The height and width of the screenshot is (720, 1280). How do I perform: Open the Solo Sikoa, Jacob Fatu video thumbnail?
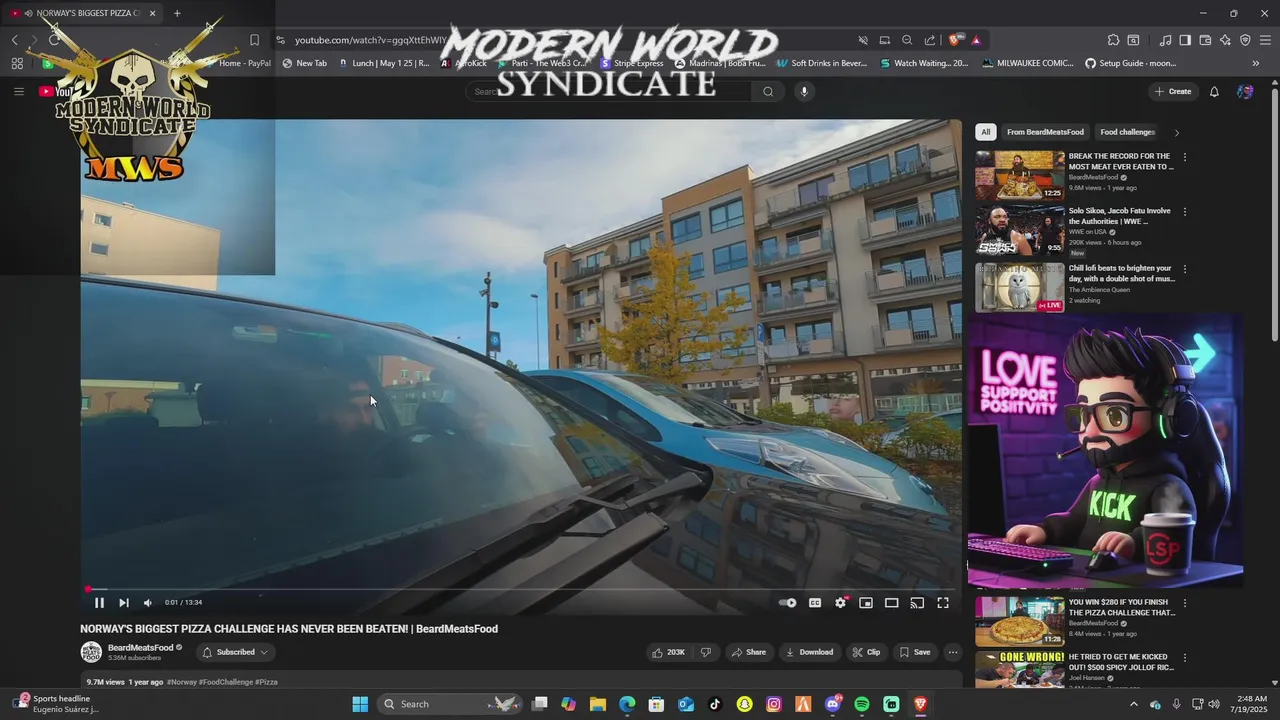[x=1020, y=230]
